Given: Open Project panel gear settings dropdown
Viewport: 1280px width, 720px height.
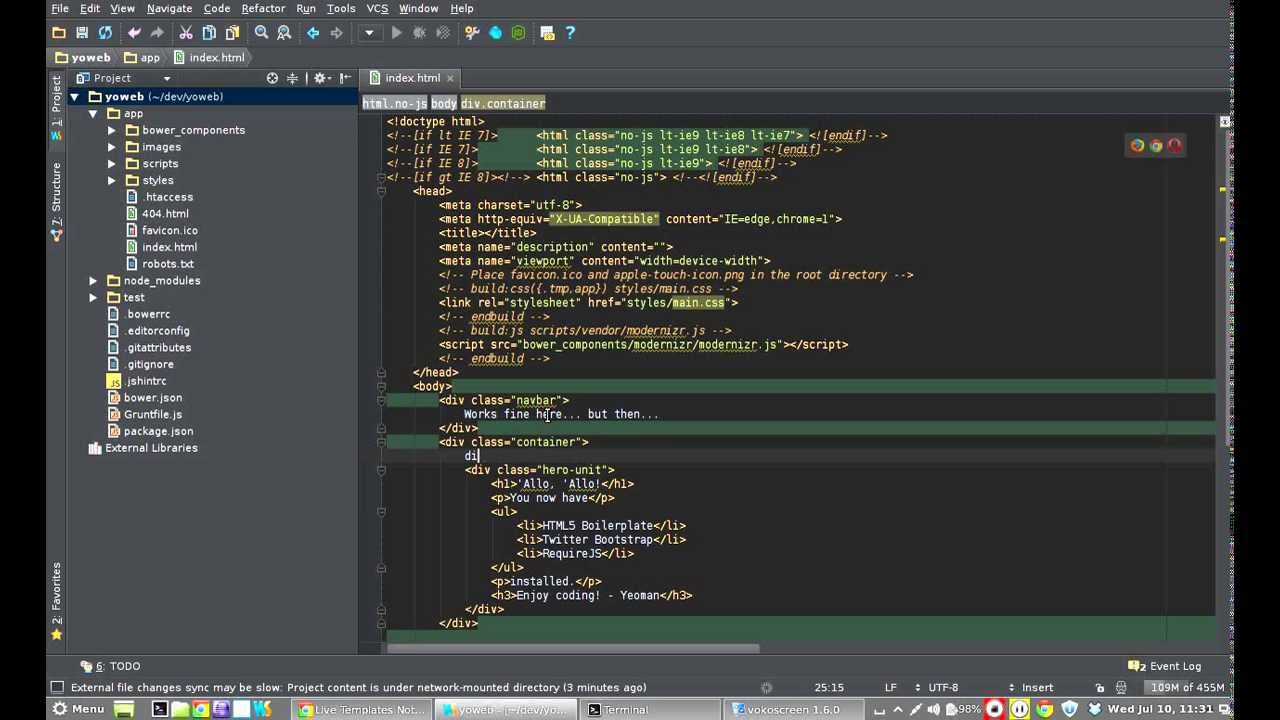Looking at the screenshot, I should click(x=322, y=78).
